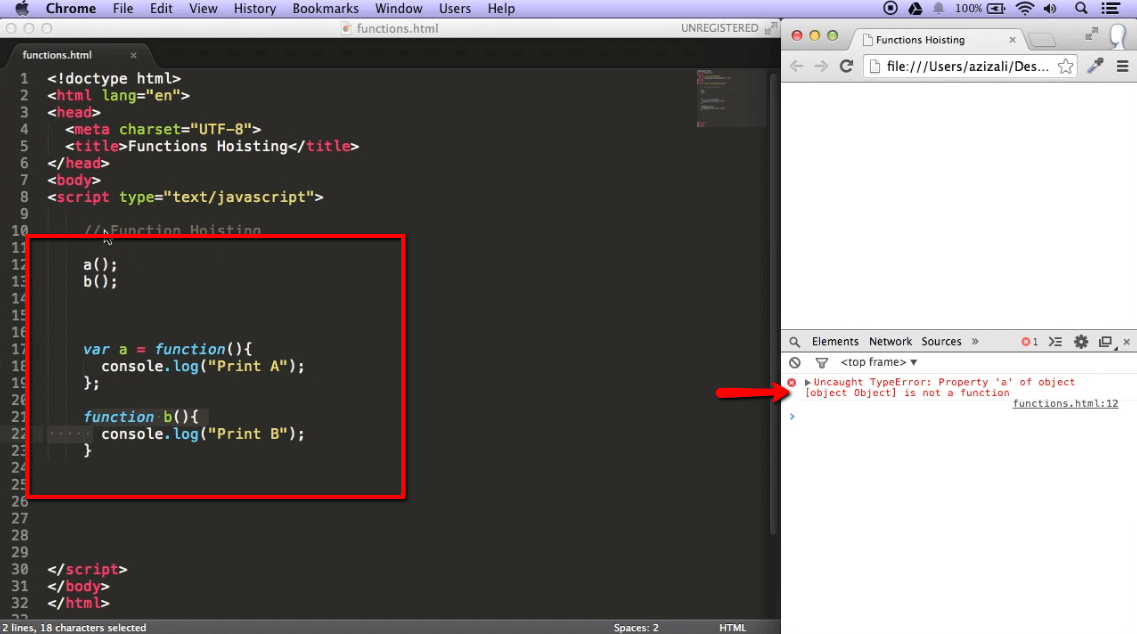Click the code minimap thumbnail
This screenshot has height=634, width=1137.
pos(730,98)
